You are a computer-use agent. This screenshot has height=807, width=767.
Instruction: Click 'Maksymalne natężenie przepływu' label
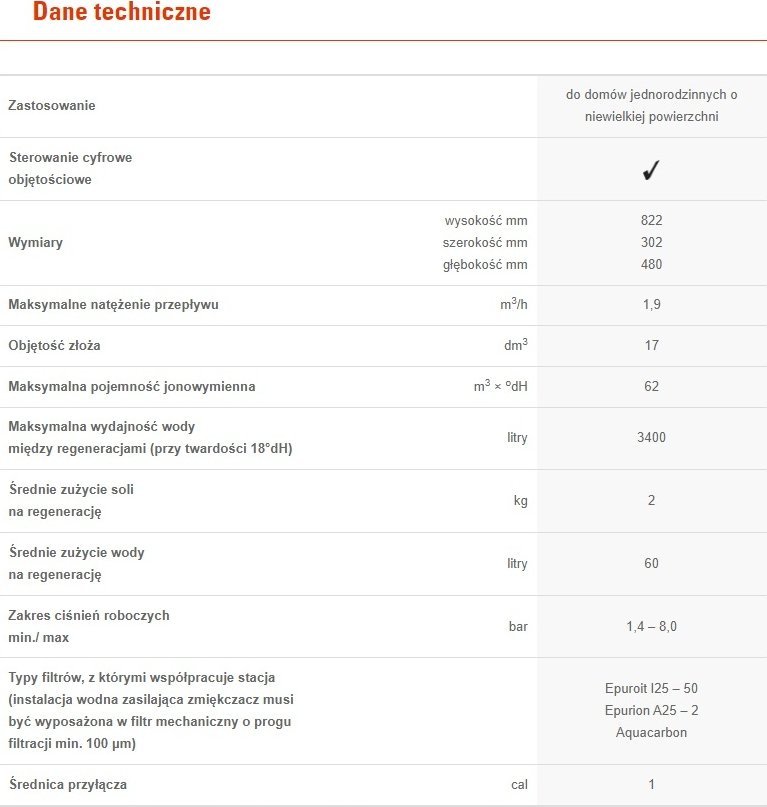point(113,305)
